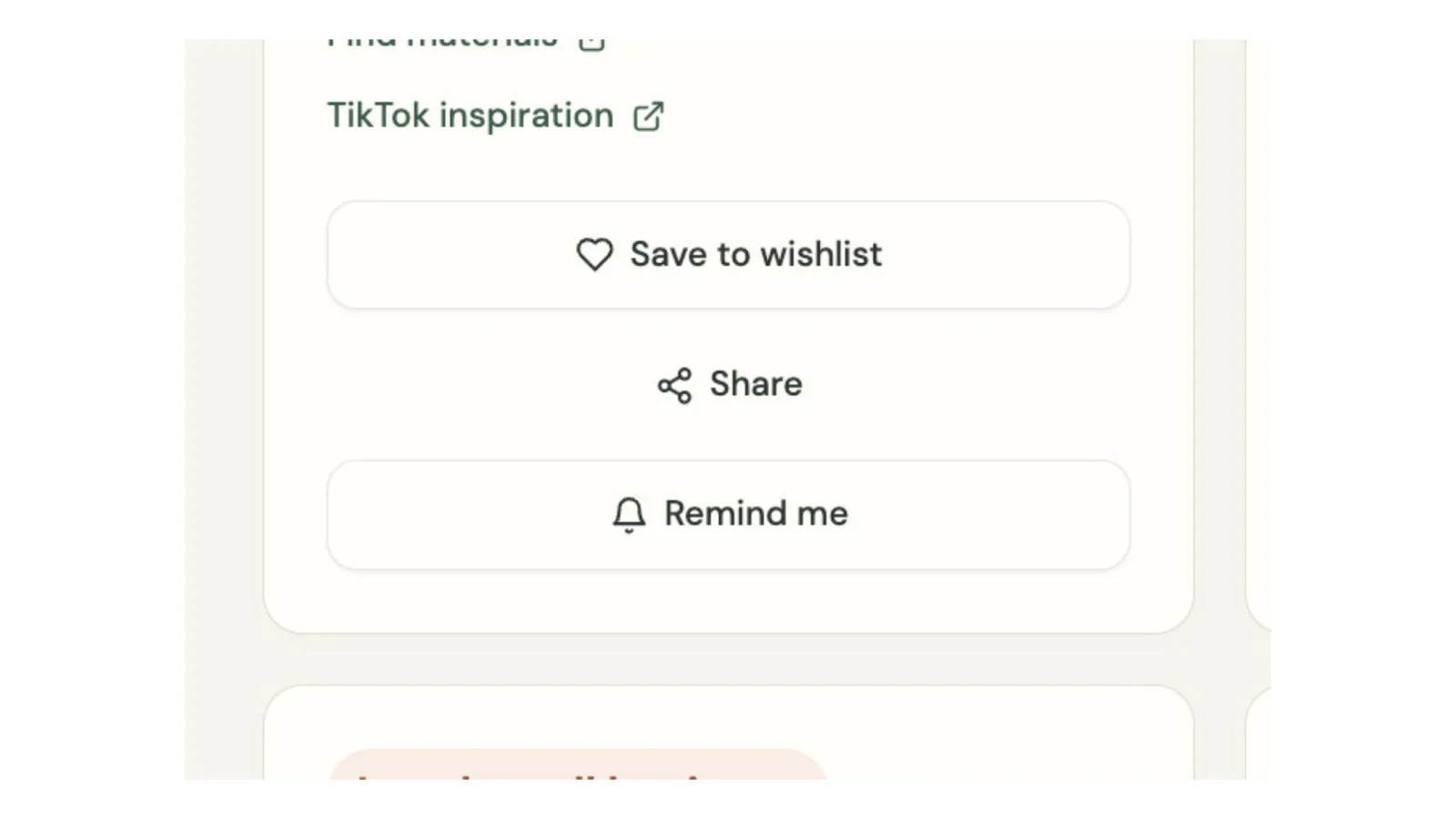Image resolution: width=1456 pixels, height=819 pixels.
Task: Click the share nodes icon
Action: 674,385
